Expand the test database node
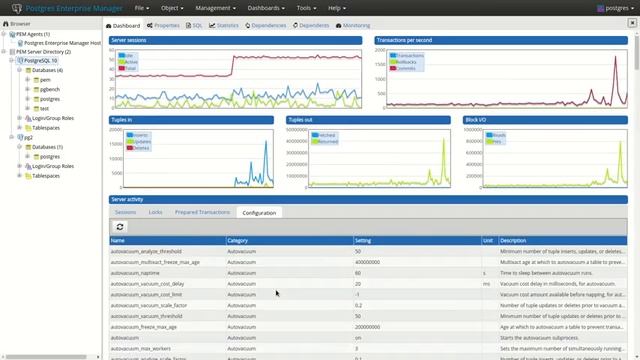 point(27,108)
